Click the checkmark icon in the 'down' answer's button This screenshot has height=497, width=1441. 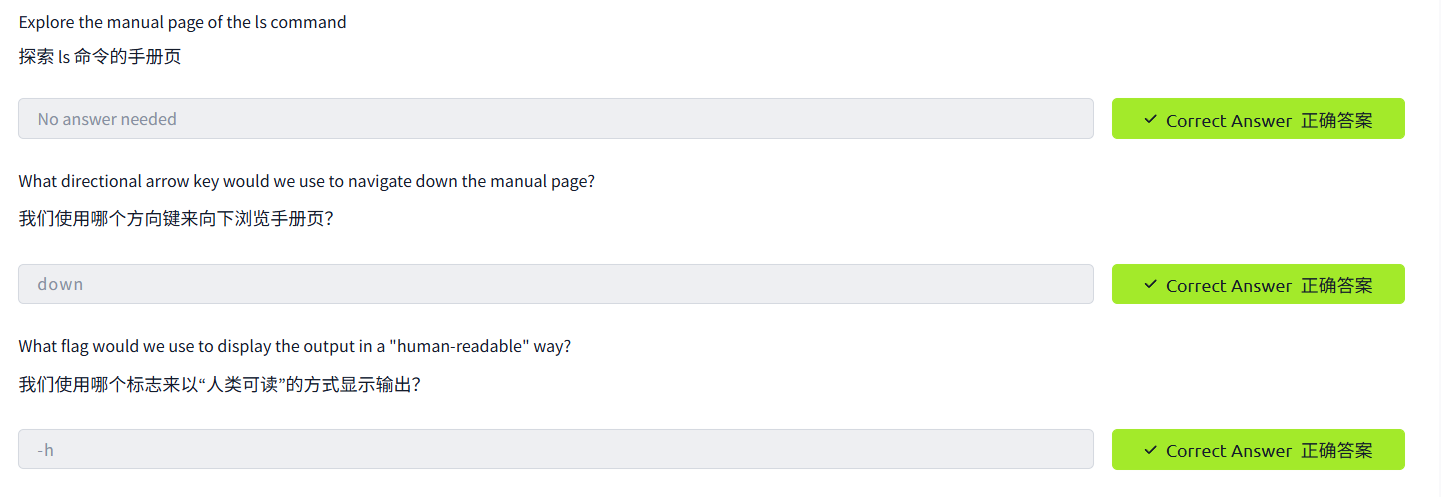click(x=1150, y=284)
